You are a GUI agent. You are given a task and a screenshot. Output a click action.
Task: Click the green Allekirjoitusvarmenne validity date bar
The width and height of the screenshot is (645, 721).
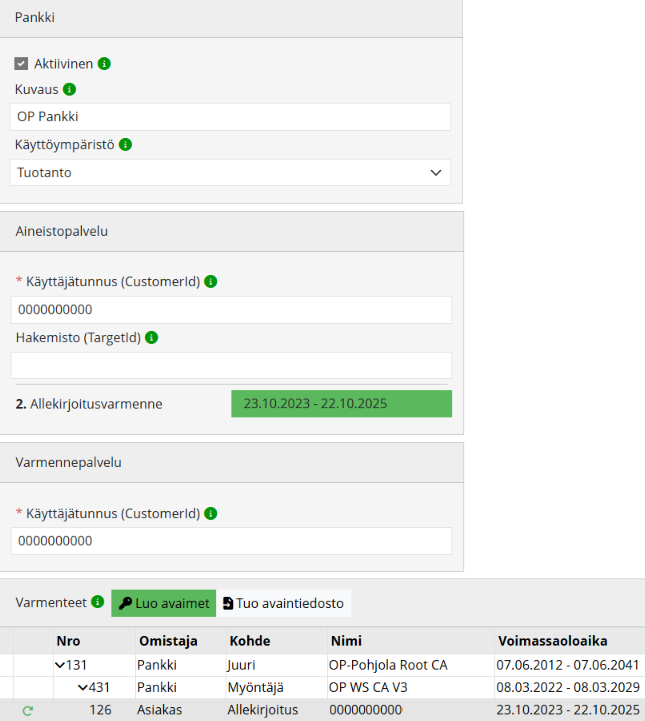[x=341, y=404]
